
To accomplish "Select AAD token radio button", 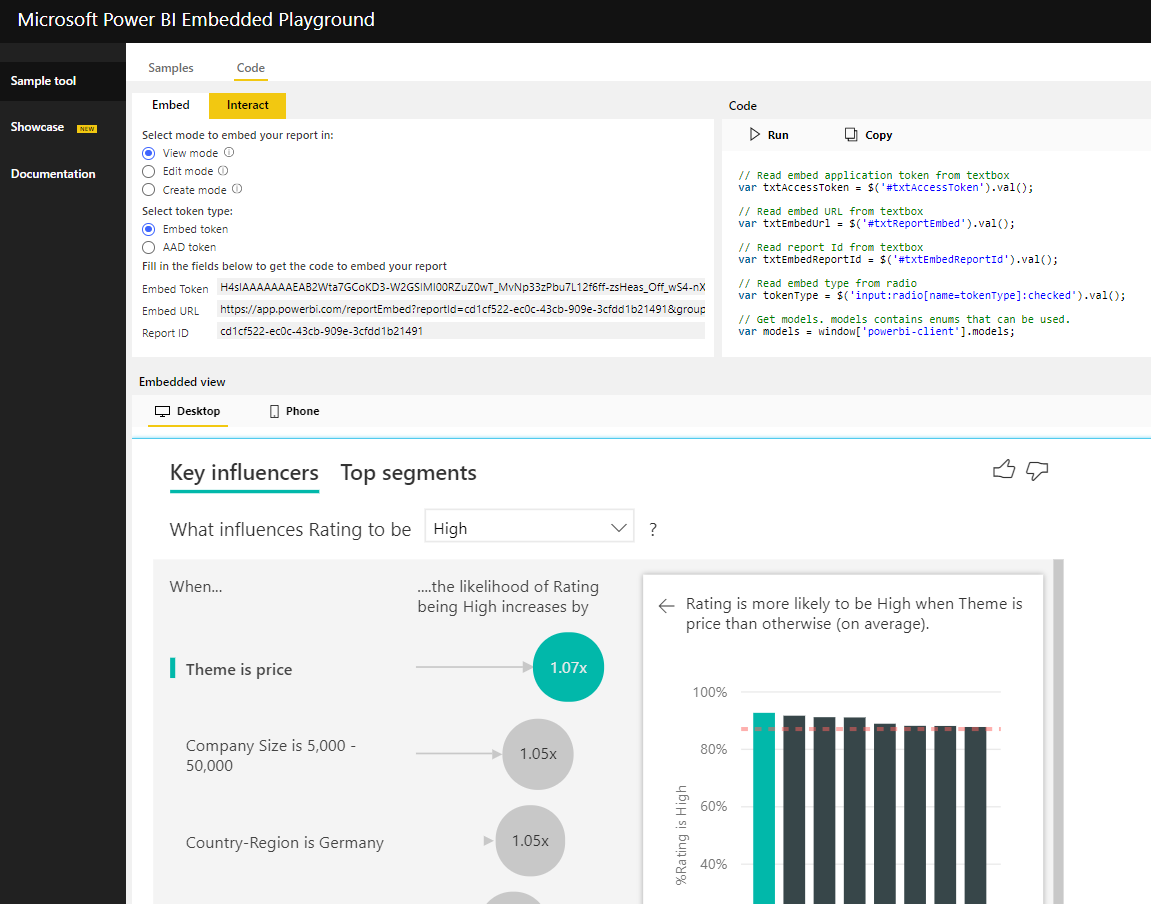I will 148,247.
